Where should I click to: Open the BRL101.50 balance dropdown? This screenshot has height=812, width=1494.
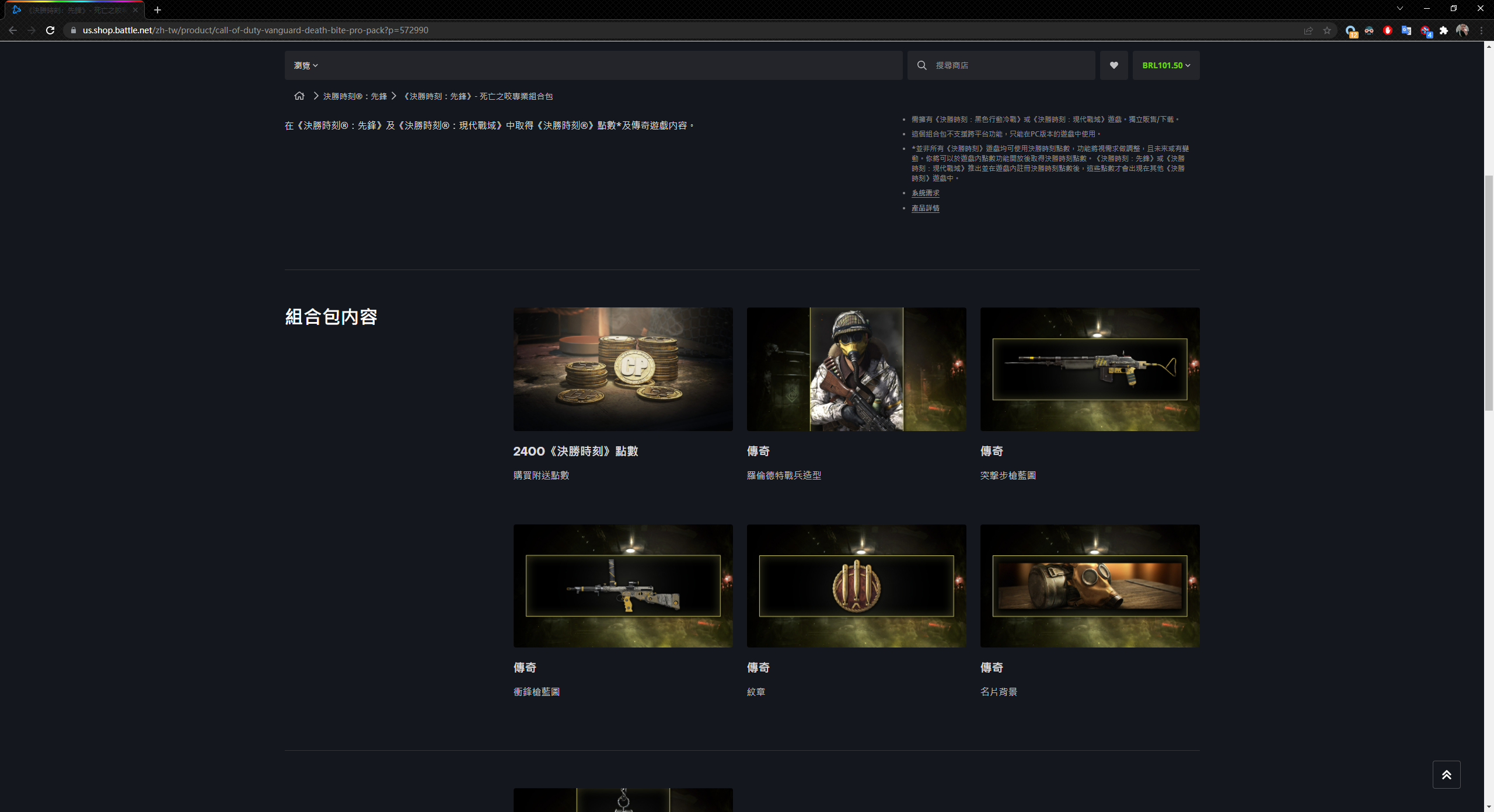tap(1166, 65)
